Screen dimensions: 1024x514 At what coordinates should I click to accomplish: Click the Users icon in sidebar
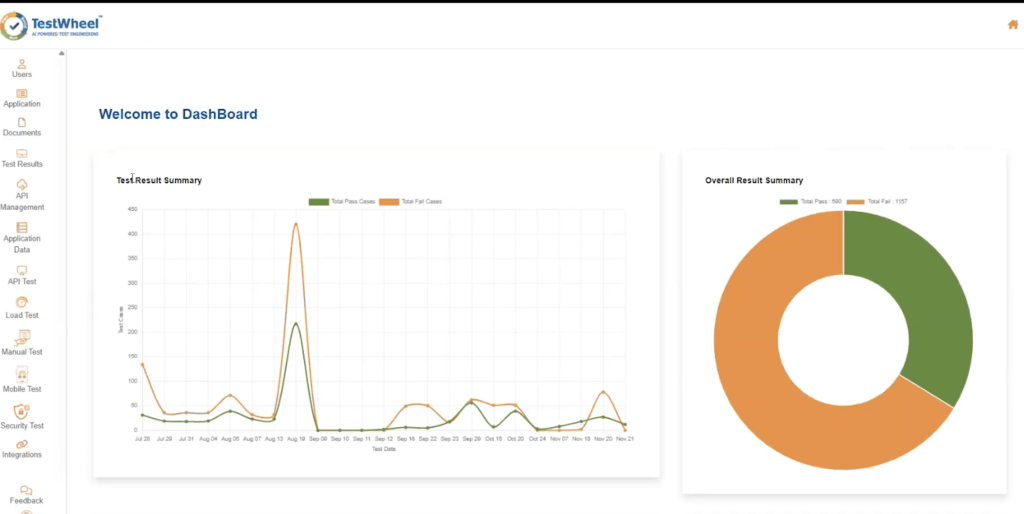tap(22, 64)
